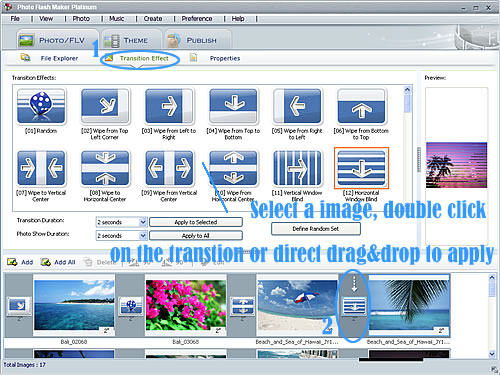The height and width of the screenshot is (375, 500).
Task: Click the Define Random Set button
Action: [x=316, y=229]
